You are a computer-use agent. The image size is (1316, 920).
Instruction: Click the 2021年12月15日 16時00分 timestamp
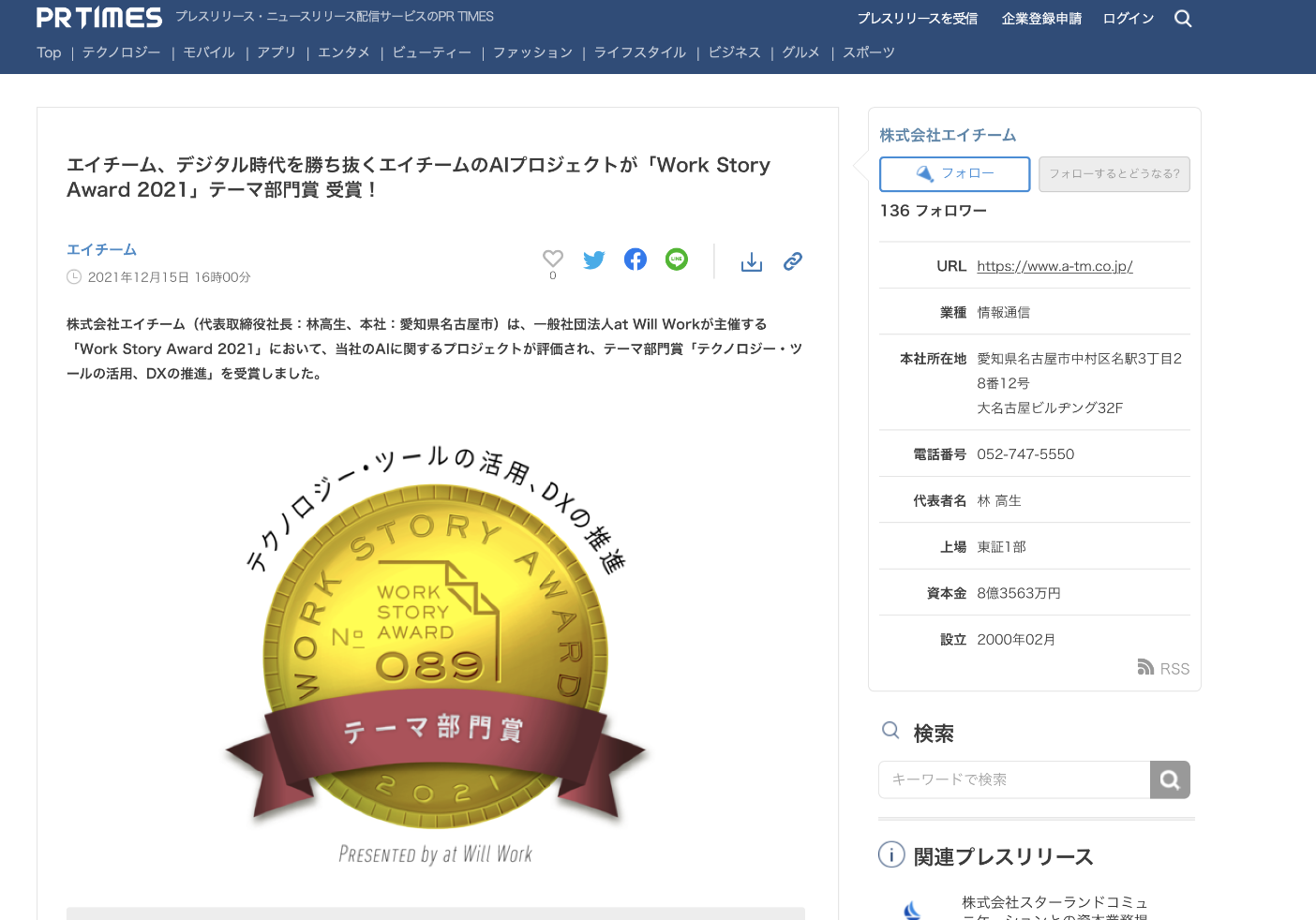(170, 277)
